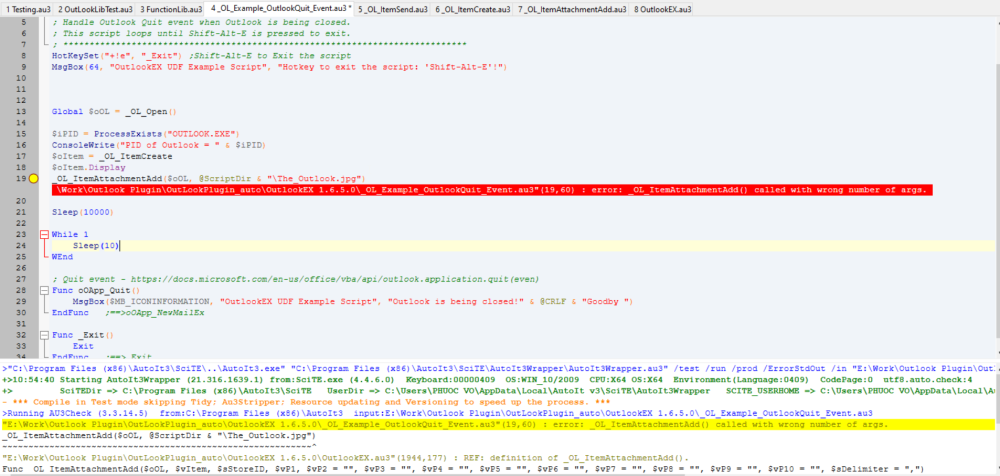Go to the 7 _OL_ItemAttachmentAdd.au3 tab
Viewport: 1000px width, 476px height.
(x=571, y=9)
